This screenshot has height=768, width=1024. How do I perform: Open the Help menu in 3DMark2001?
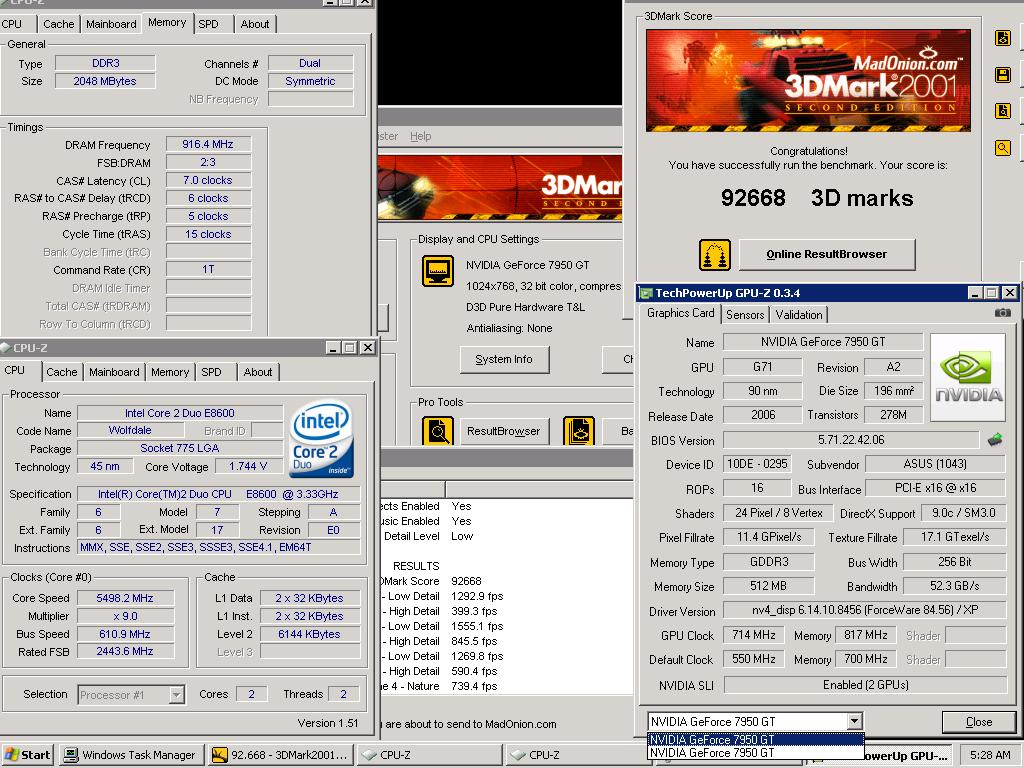click(421, 136)
